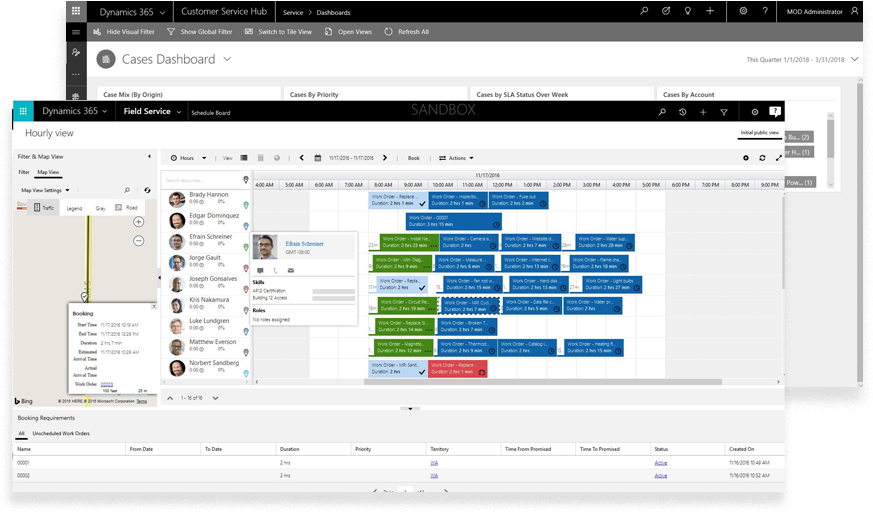Open the Field Service area dropdown chevron
Screen dimensions: 873x512
point(179,112)
